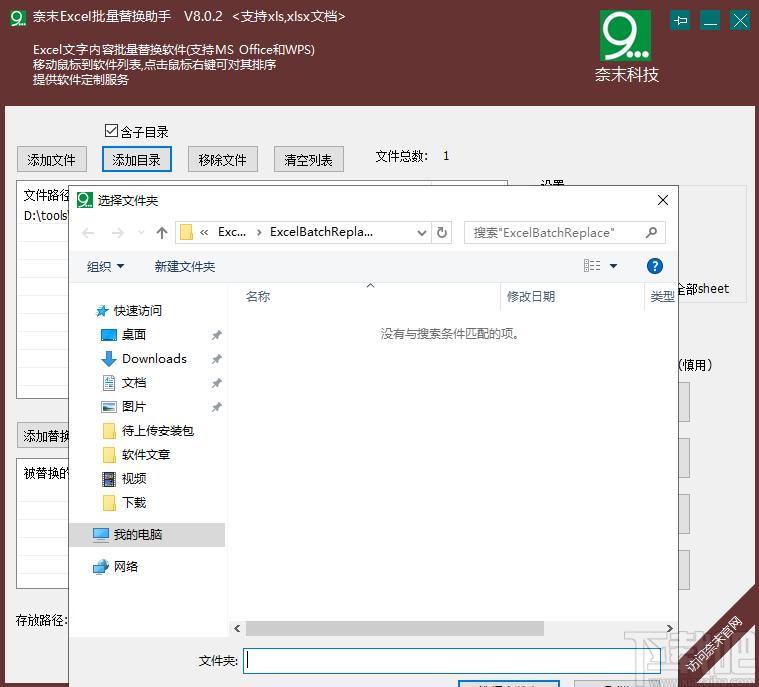Sort by the 修改日期 column header
759x687 pixels.
tap(531, 296)
